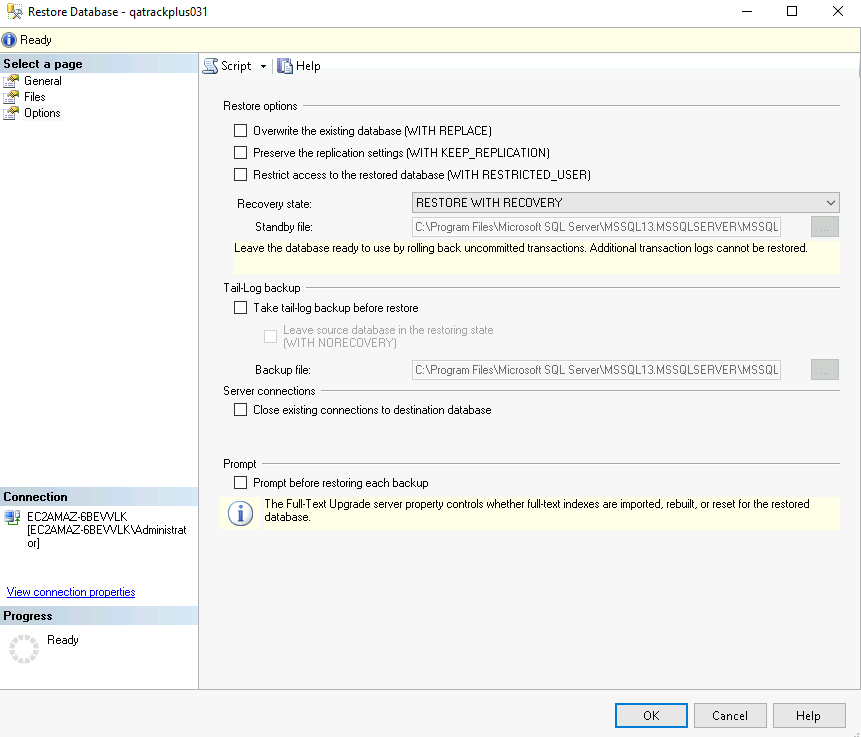The height and width of the screenshot is (737, 861).
Task: Click the progress spinner indicator
Action: coord(24,649)
